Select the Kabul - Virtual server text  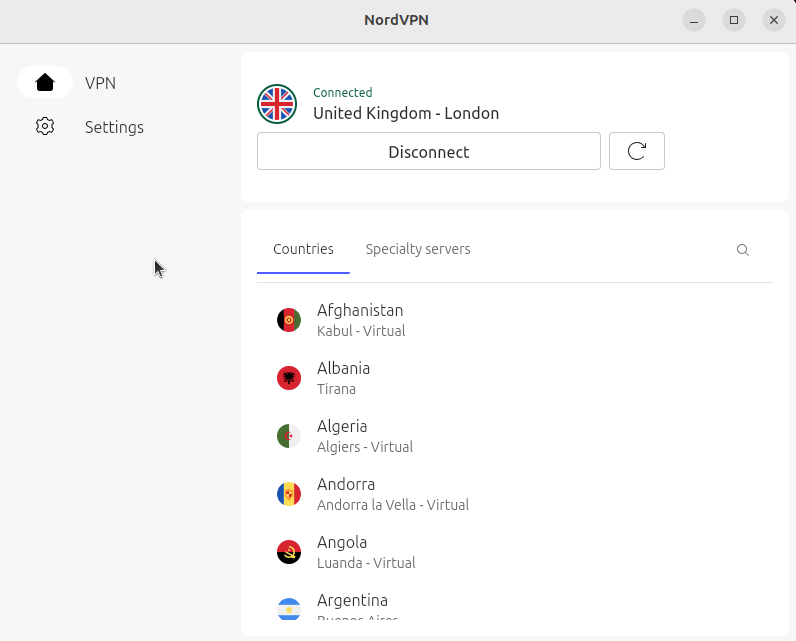[361, 331]
